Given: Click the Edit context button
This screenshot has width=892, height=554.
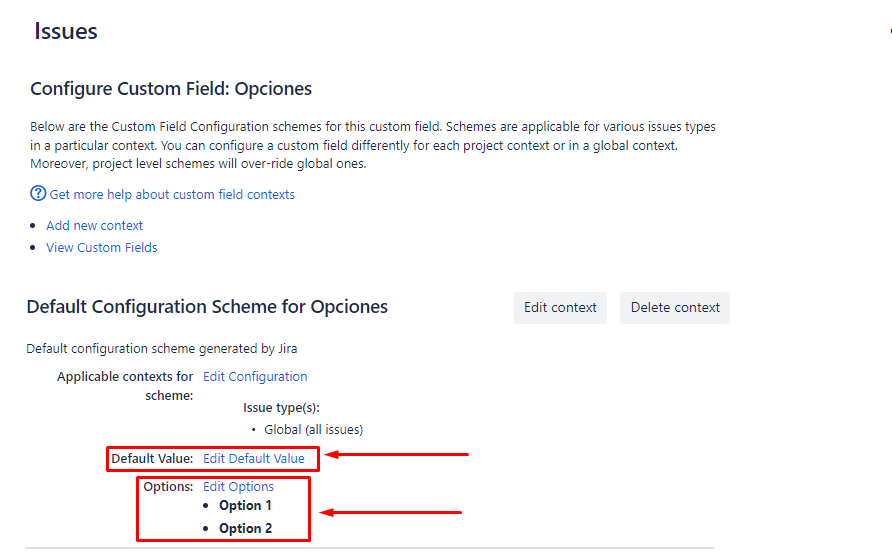Looking at the screenshot, I should (560, 308).
